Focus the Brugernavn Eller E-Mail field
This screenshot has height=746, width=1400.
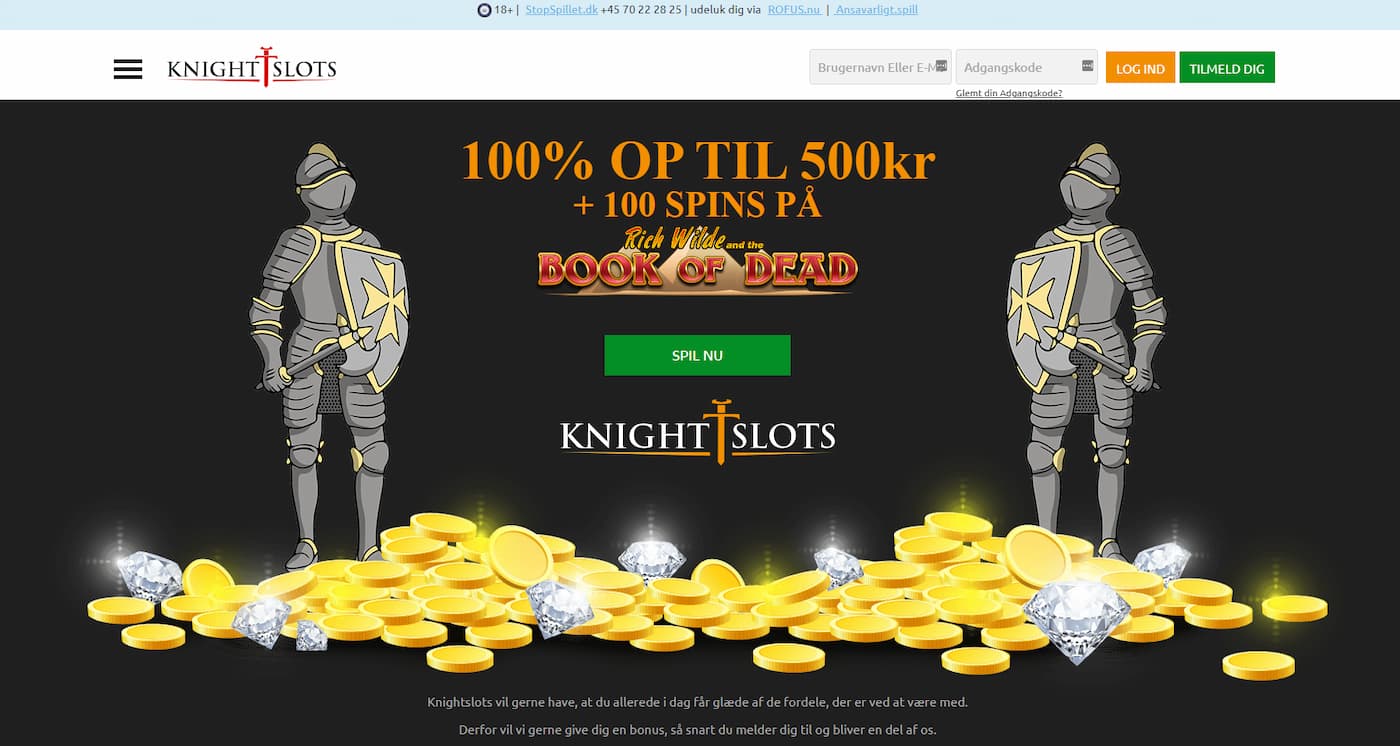click(880, 67)
